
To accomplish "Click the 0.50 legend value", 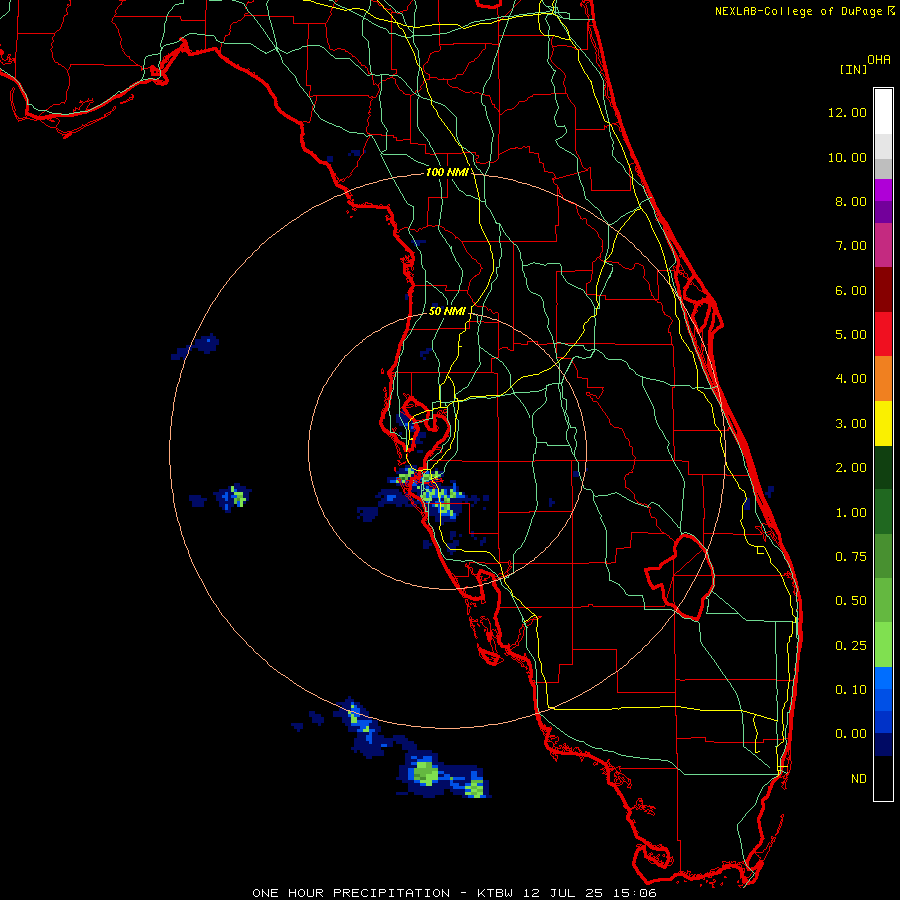I will tap(851, 601).
